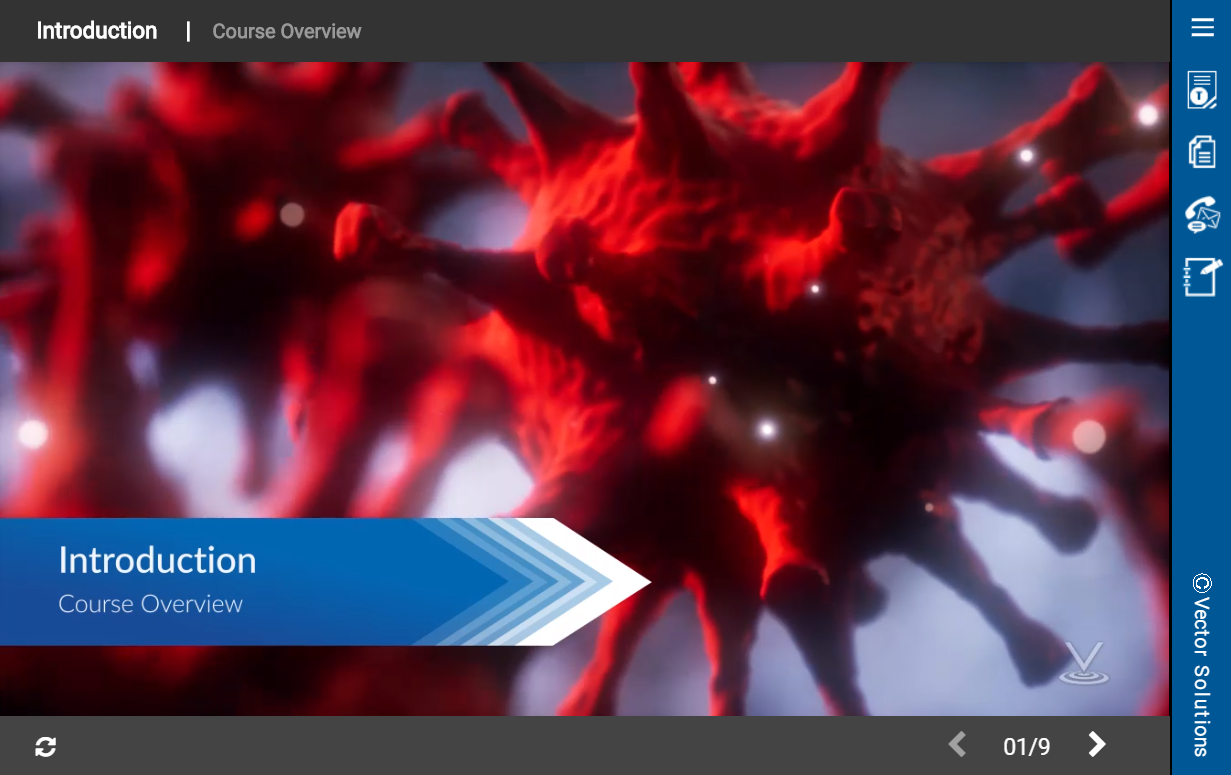Click Course Overview subtitle on blue banner

(151, 604)
